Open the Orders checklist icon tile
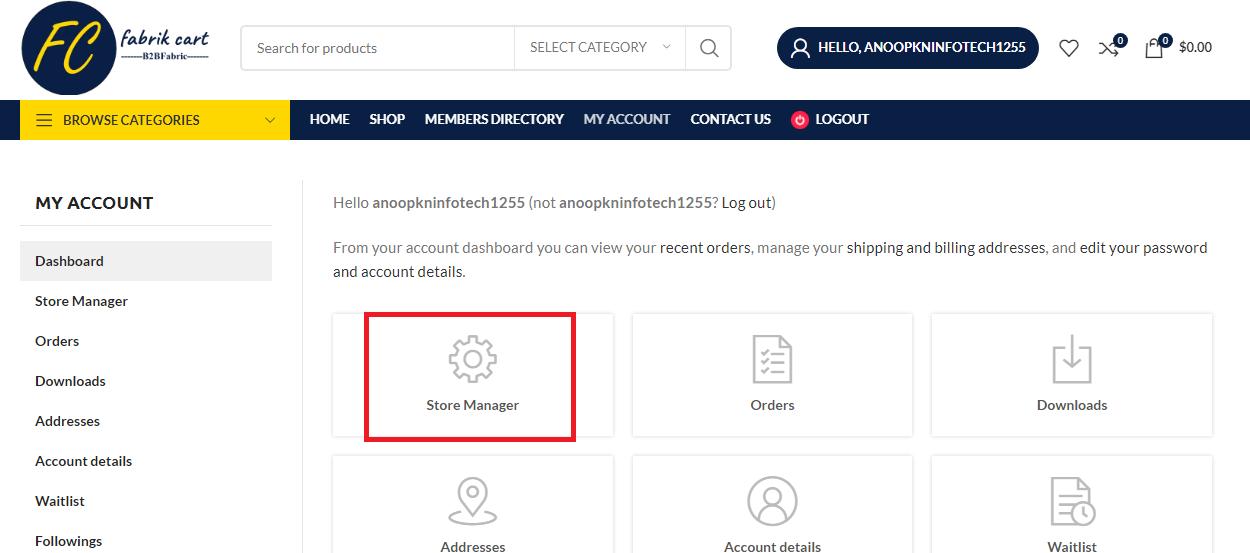1250x553 pixels. click(772, 375)
